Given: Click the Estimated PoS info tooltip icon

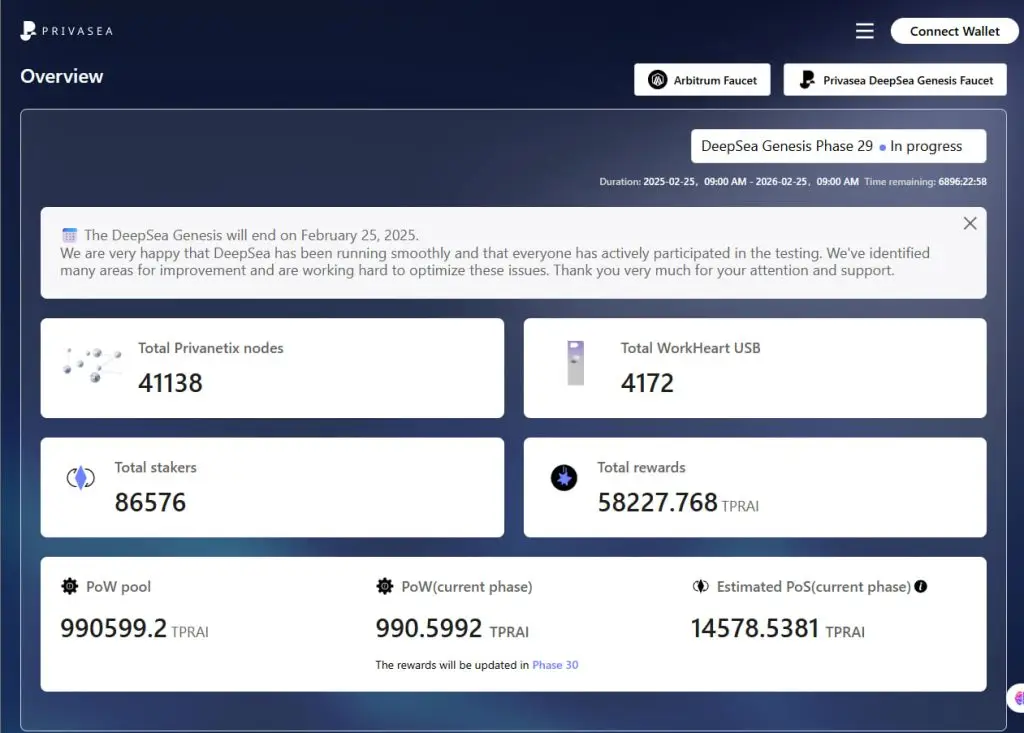Looking at the screenshot, I should (x=921, y=587).
